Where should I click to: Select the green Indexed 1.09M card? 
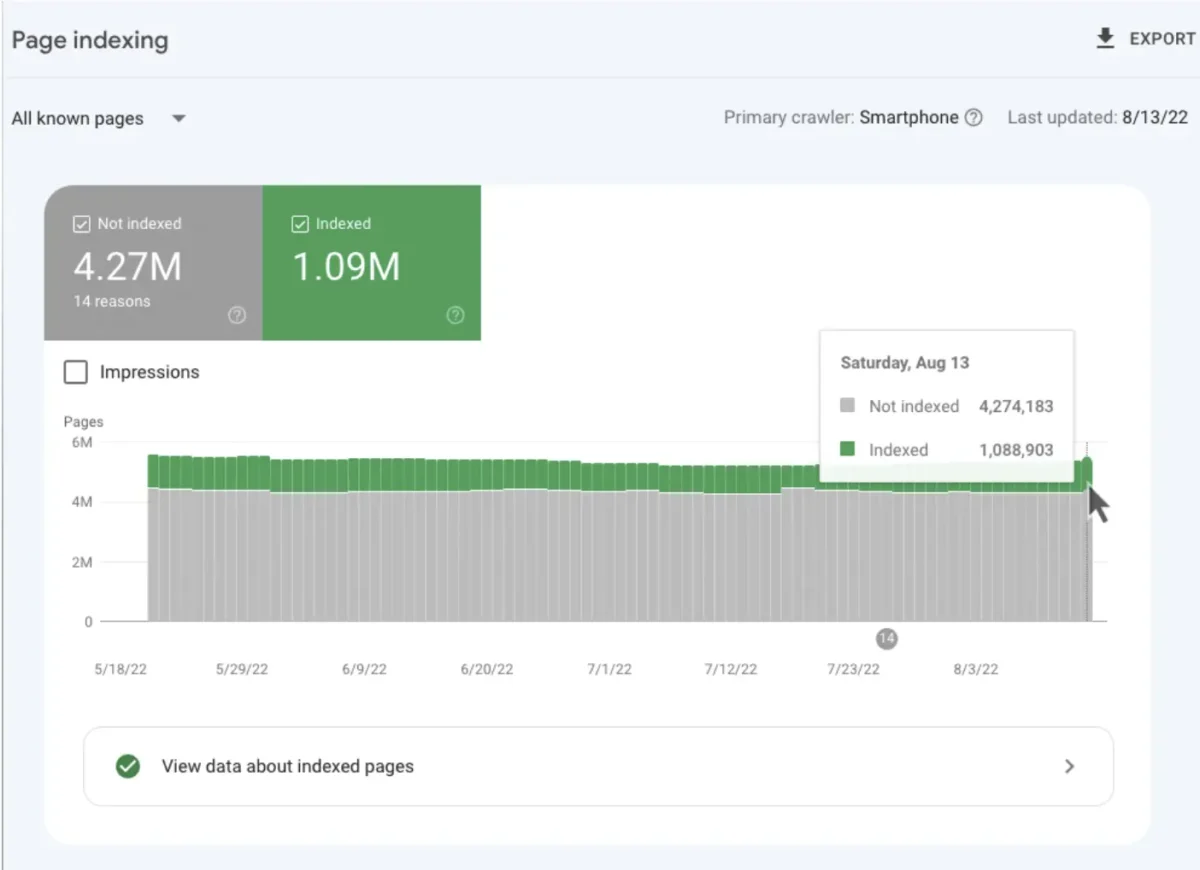tap(372, 263)
